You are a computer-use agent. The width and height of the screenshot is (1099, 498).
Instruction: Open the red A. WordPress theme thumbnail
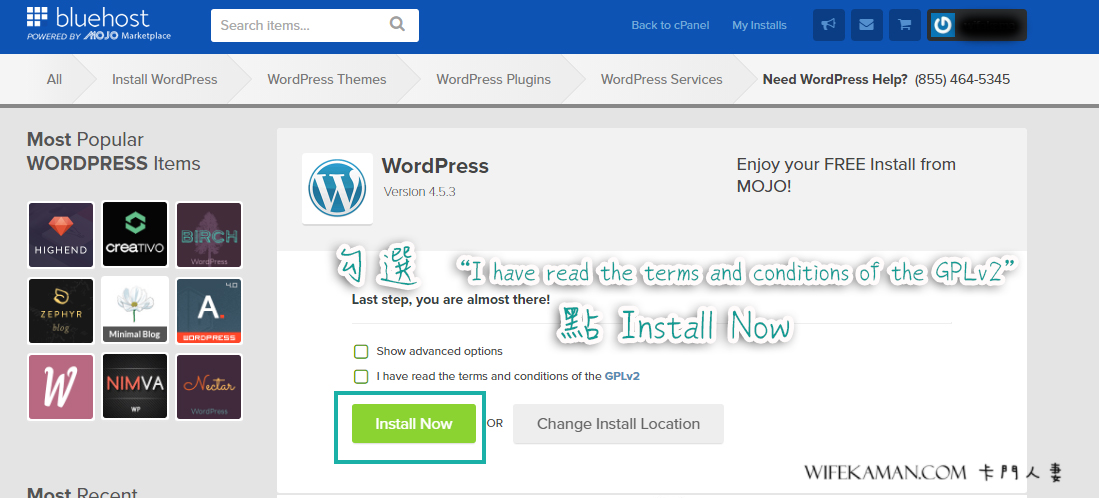pos(209,310)
